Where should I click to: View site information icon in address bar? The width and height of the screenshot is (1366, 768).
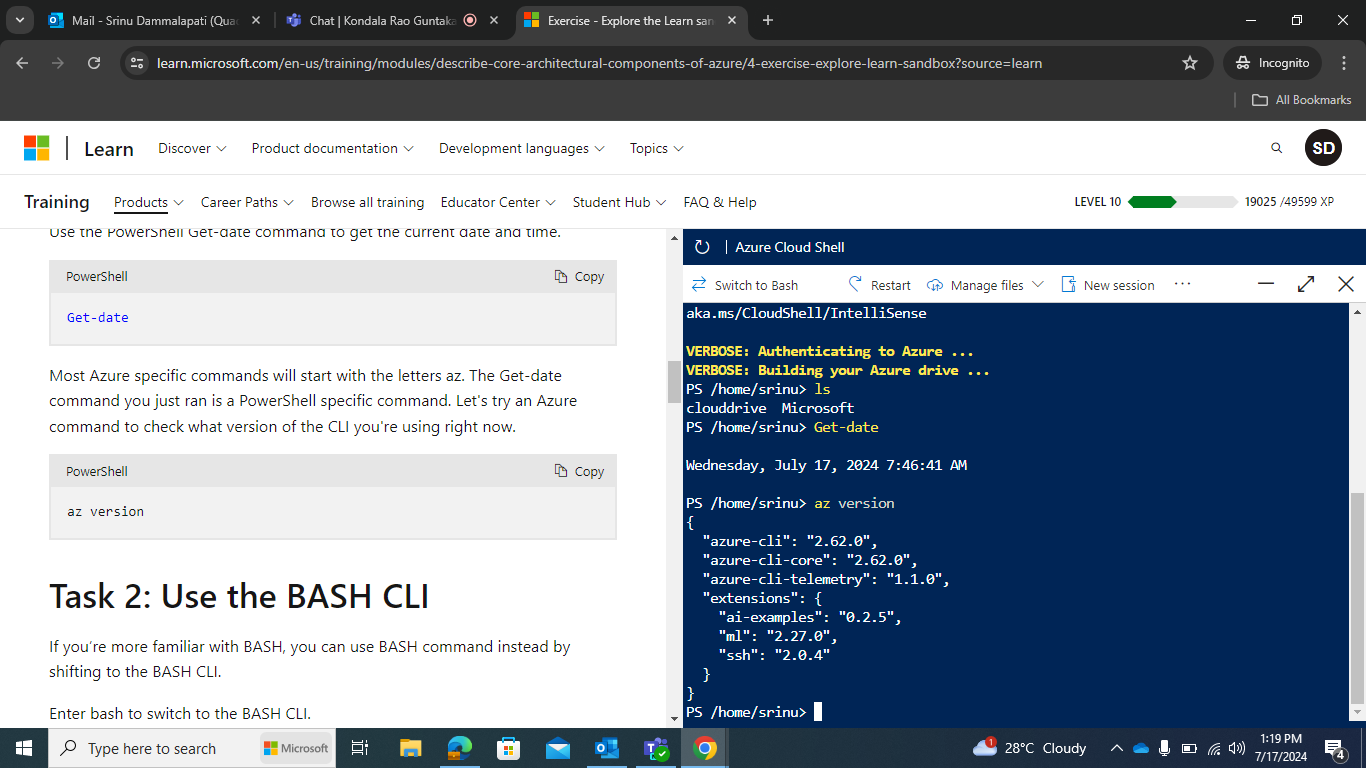click(x=138, y=63)
